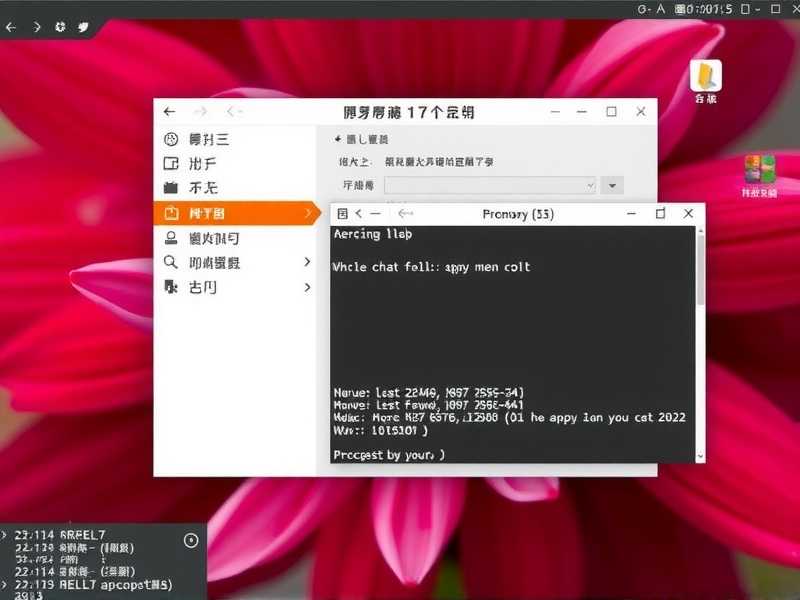The image size is (800, 600).
Task: Click the drive icon at the bottom of sidebar
Action: pyautogui.click(x=172, y=287)
